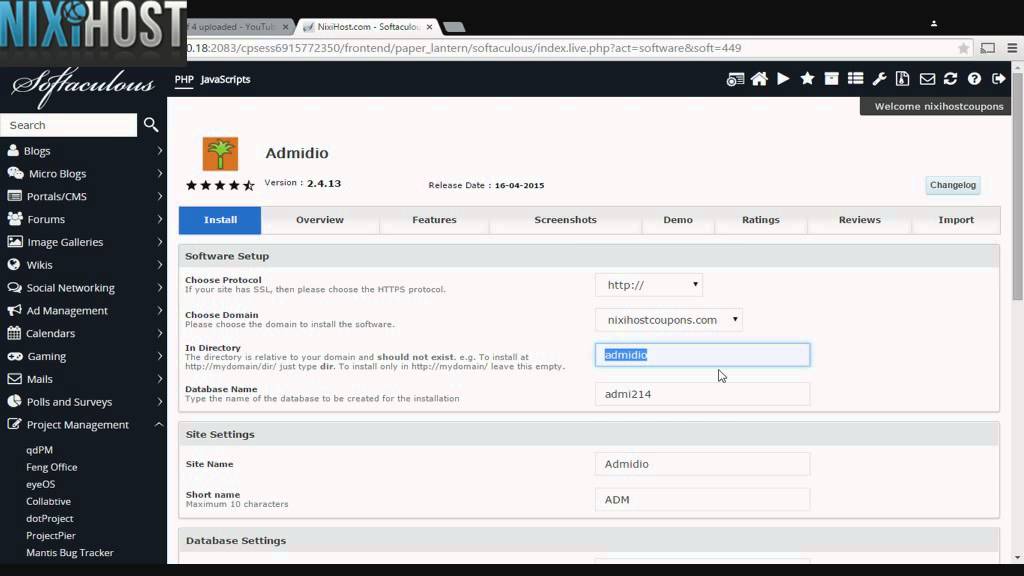This screenshot has height=576, width=1024.
Task: Switch to the Features tab
Action: pos(434,220)
